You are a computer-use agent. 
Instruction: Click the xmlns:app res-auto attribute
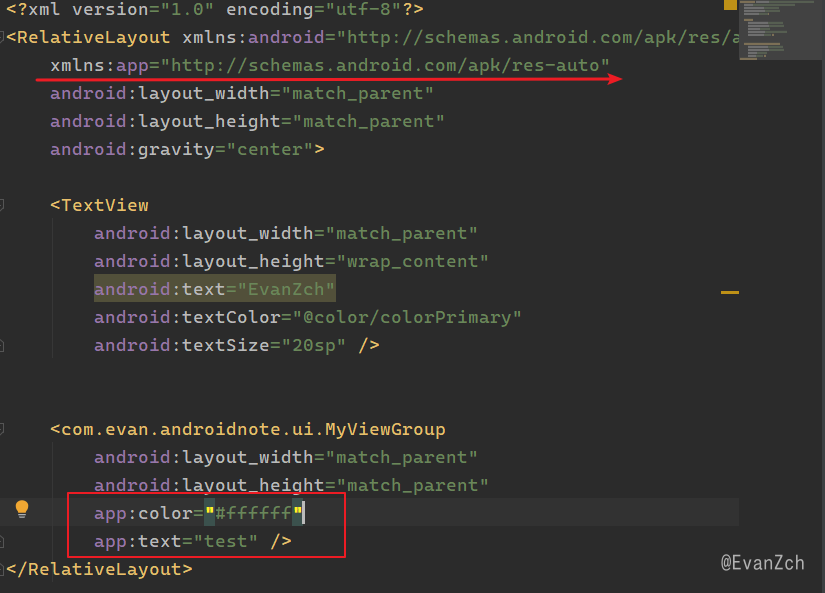pos(330,65)
